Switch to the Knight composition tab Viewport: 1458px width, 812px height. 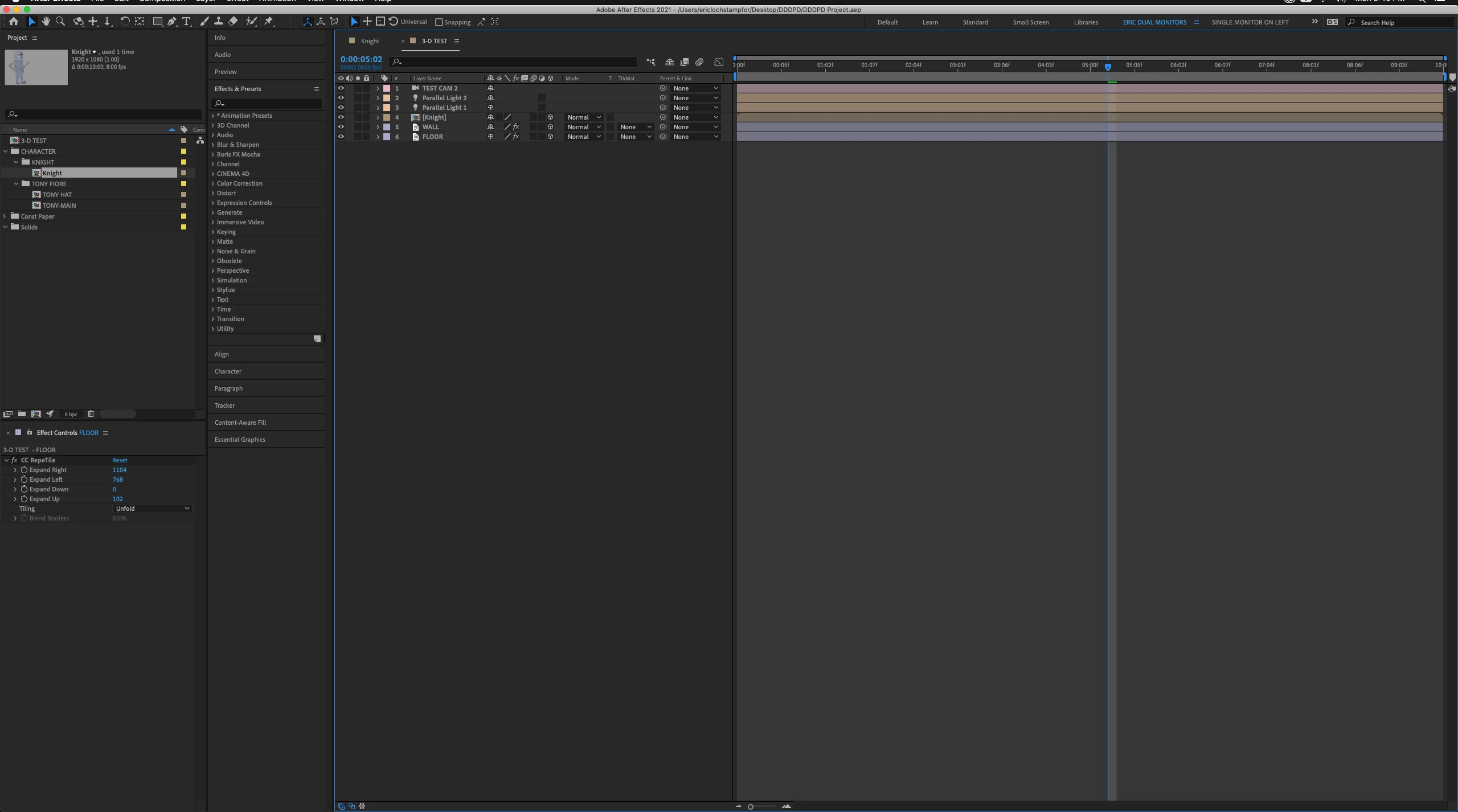(x=370, y=41)
